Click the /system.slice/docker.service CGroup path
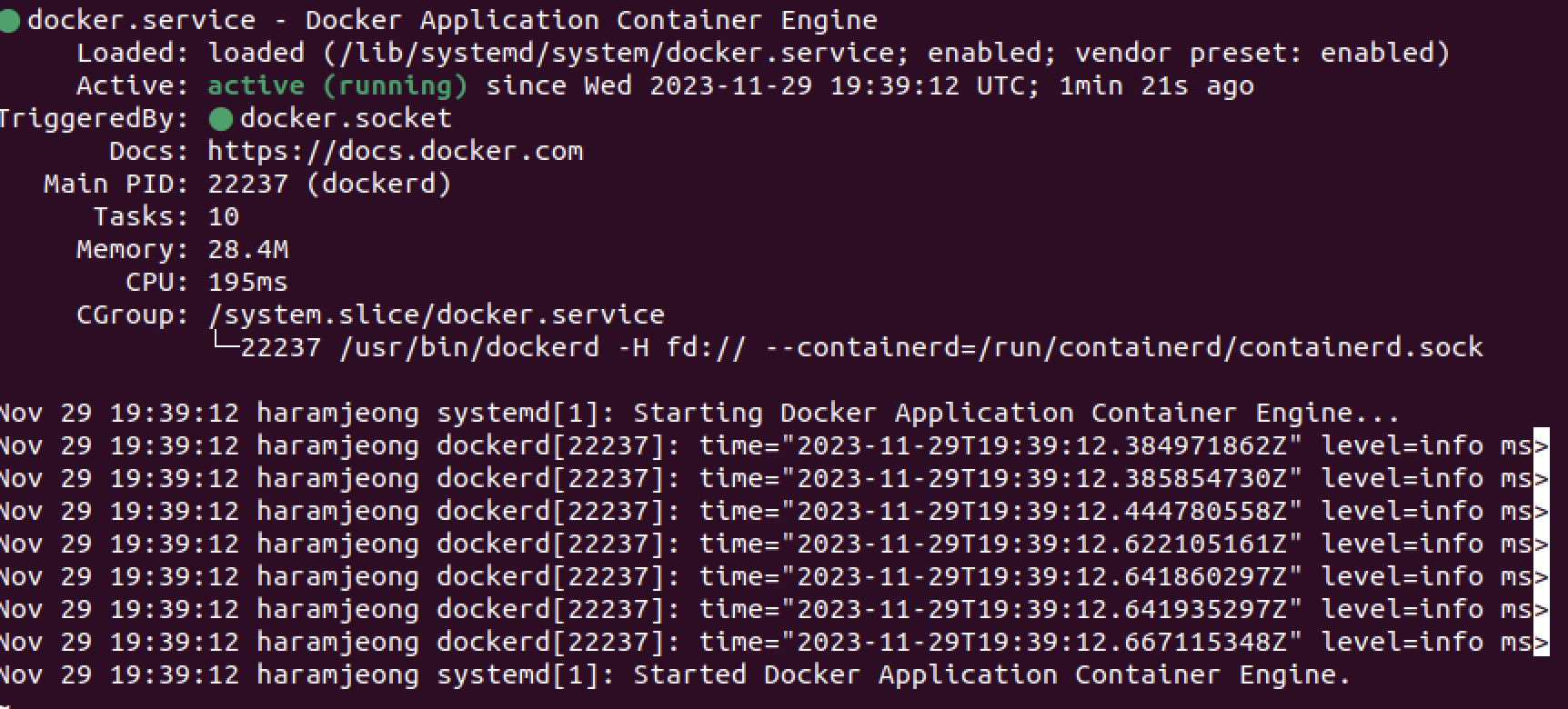The width and height of the screenshot is (1568, 709). pyautogui.click(x=437, y=315)
